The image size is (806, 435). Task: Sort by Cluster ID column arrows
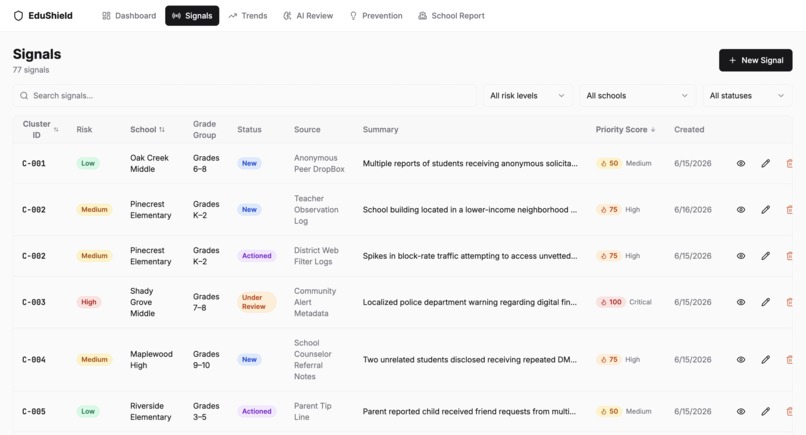pyautogui.click(x=56, y=130)
